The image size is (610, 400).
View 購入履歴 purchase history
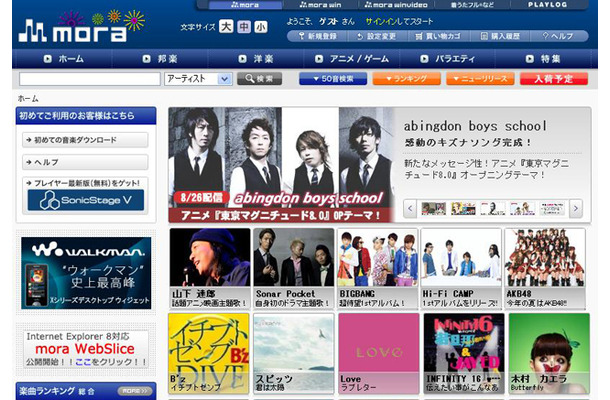[500, 36]
